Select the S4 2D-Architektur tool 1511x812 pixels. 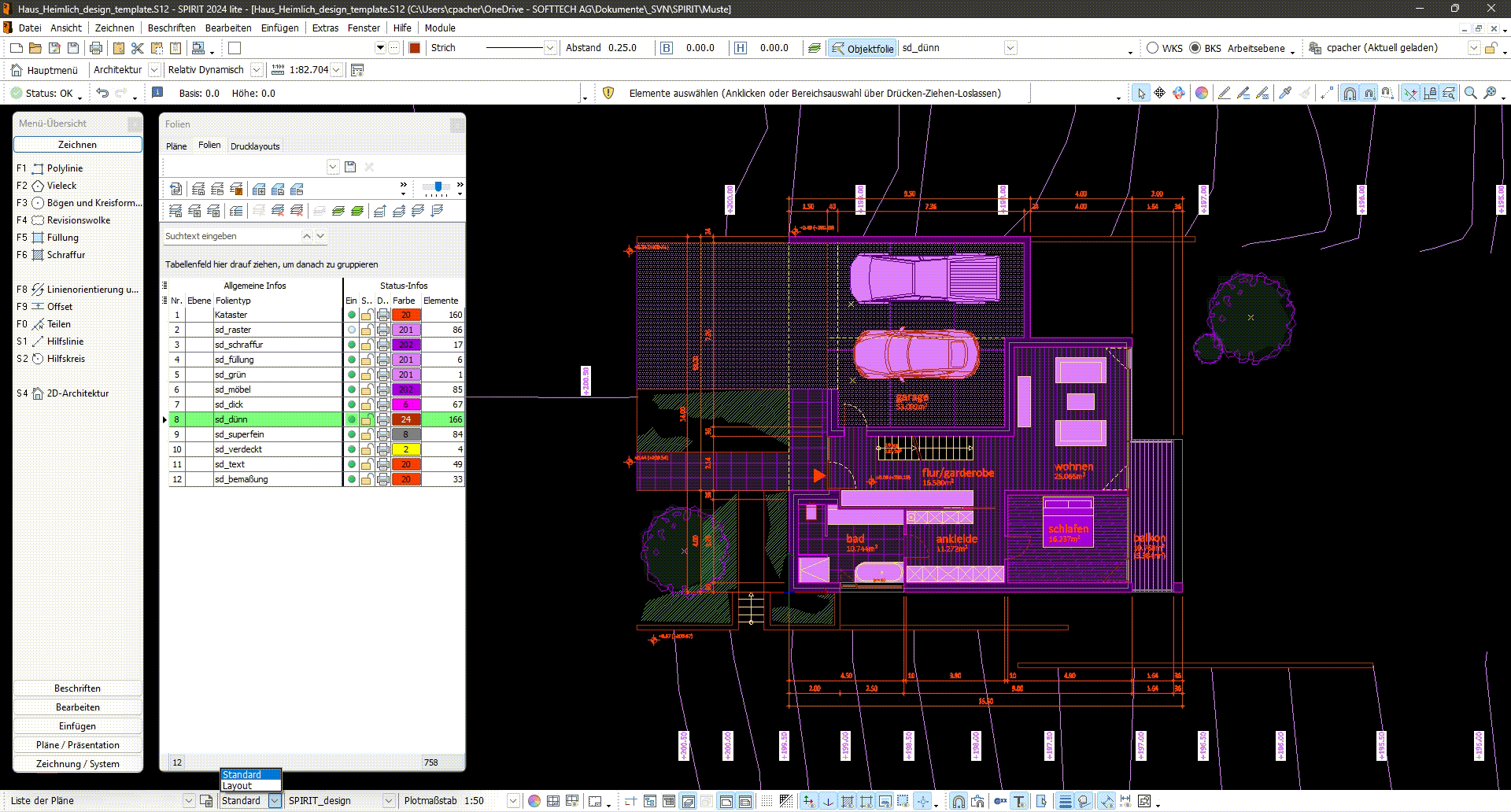(x=75, y=393)
